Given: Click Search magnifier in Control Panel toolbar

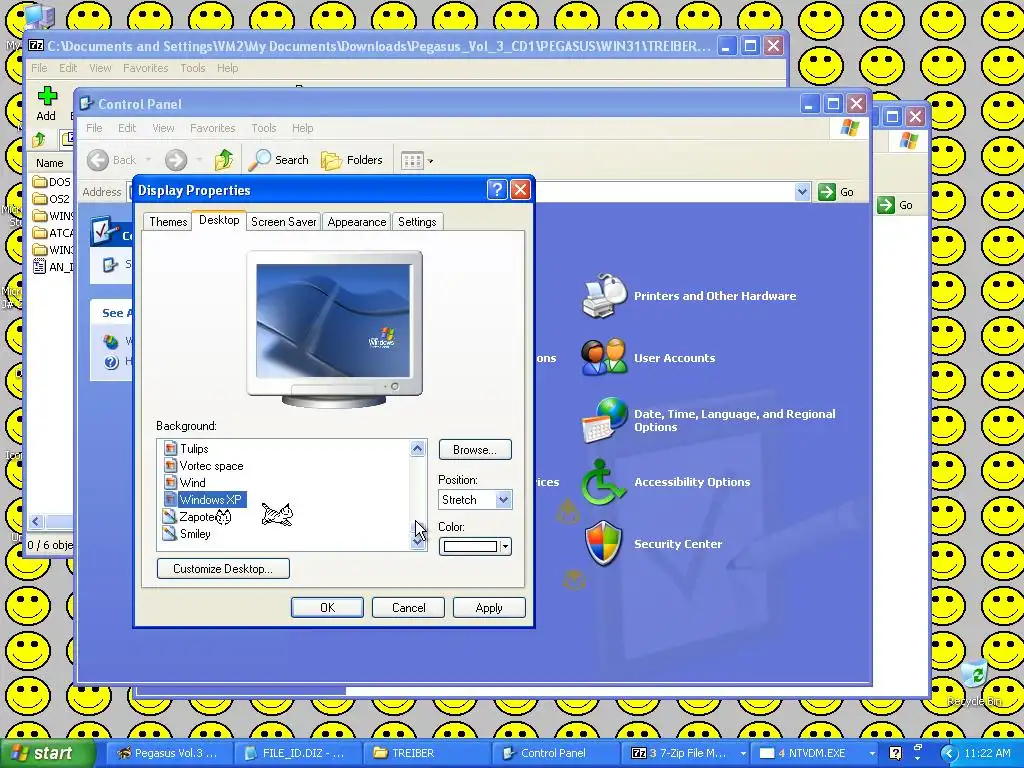Looking at the screenshot, I should (260, 160).
